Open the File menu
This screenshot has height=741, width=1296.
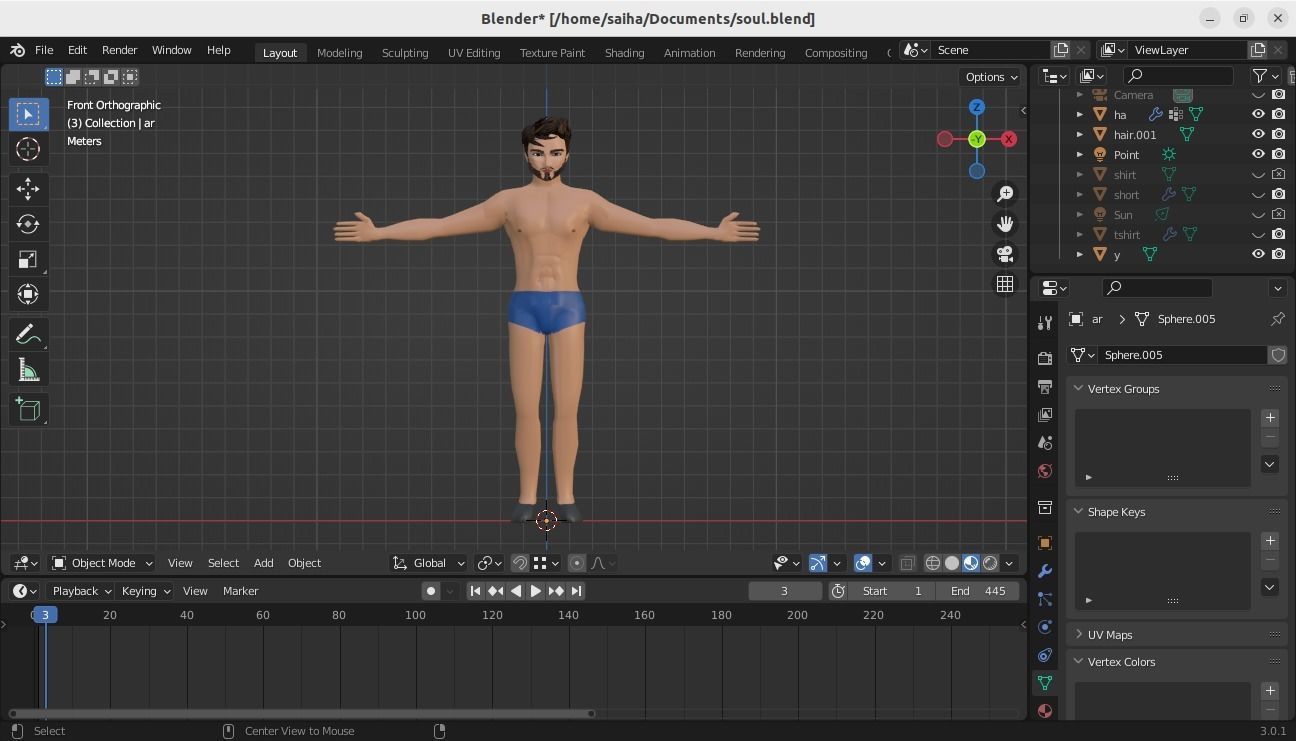[x=44, y=50]
